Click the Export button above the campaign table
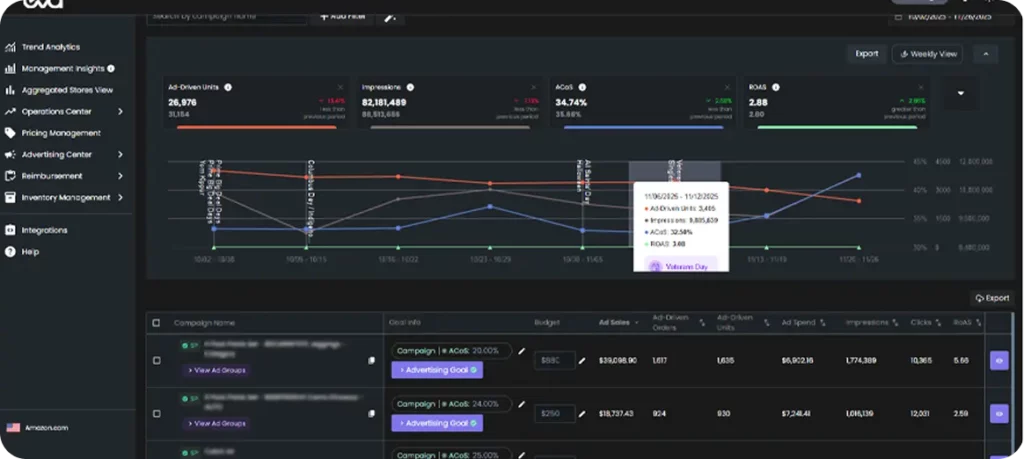 [x=992, y=298]
